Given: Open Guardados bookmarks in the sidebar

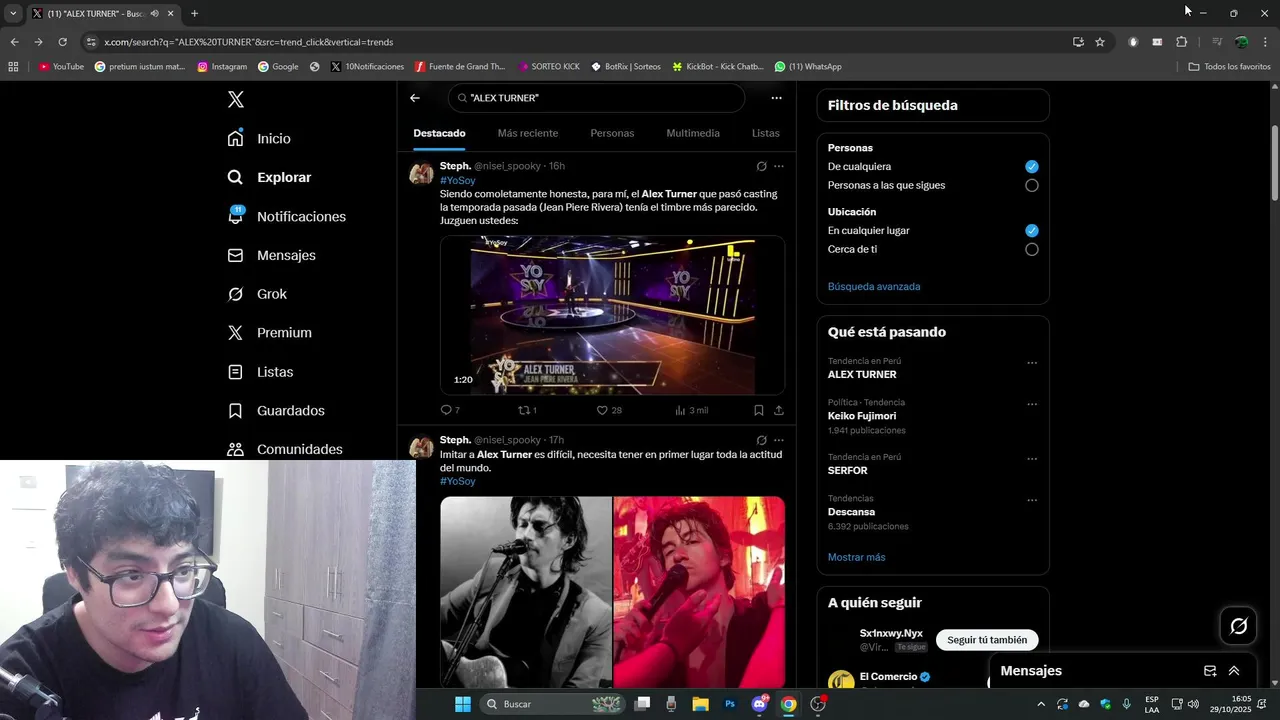Looking at the screenshot, I should click(x=276, y=410).
